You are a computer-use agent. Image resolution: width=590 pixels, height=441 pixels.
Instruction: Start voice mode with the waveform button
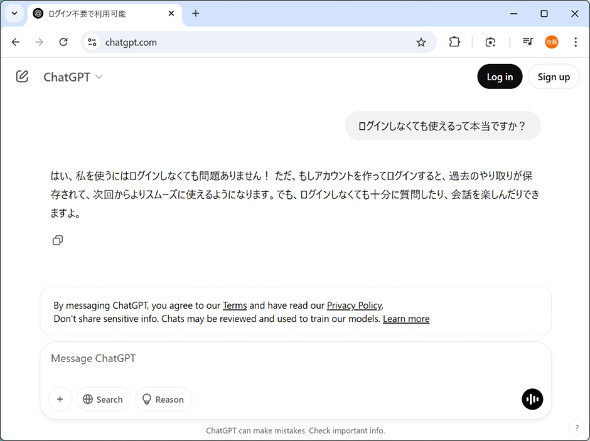click(532, 399)
